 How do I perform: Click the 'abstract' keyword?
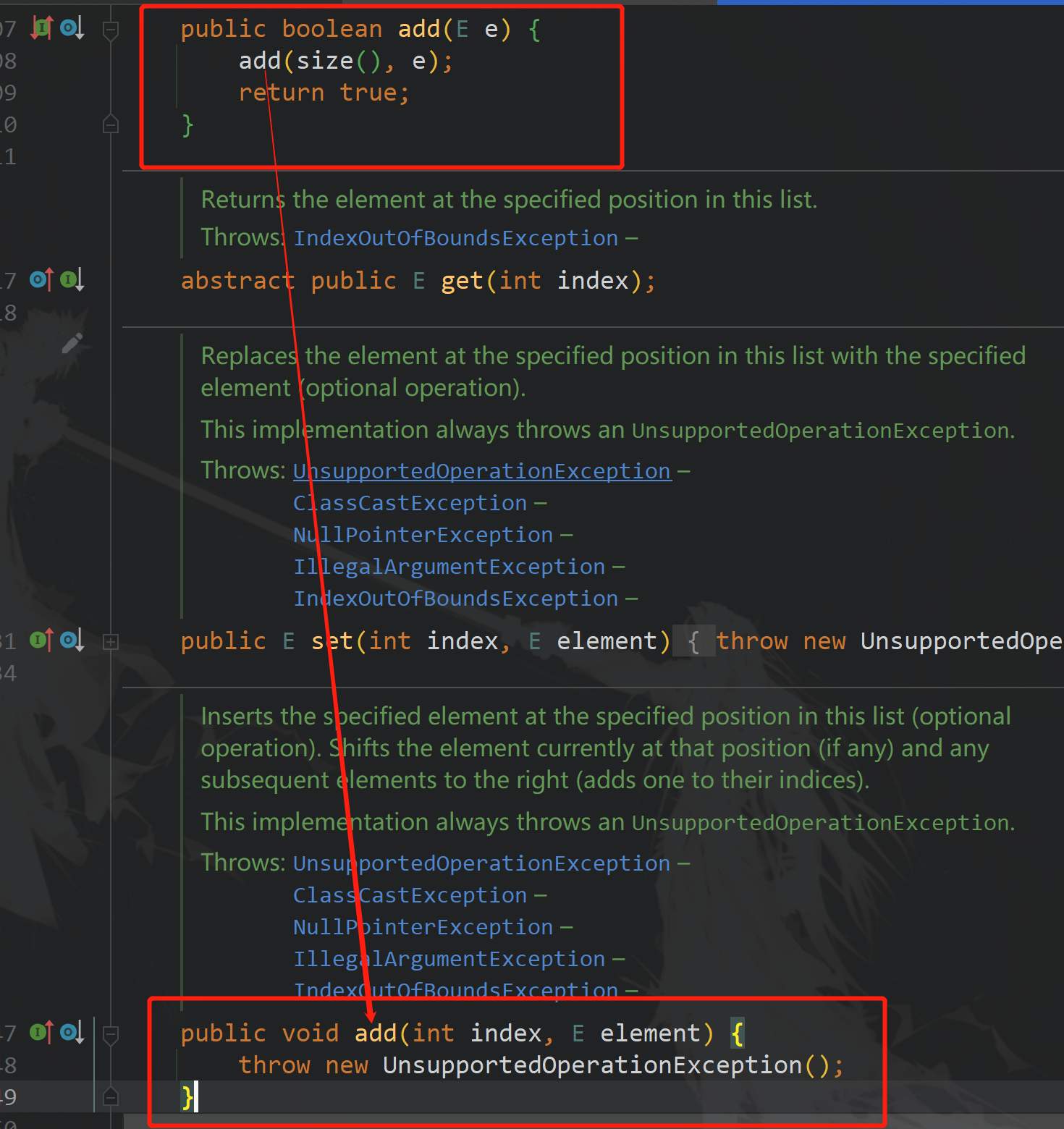(237, 280)
